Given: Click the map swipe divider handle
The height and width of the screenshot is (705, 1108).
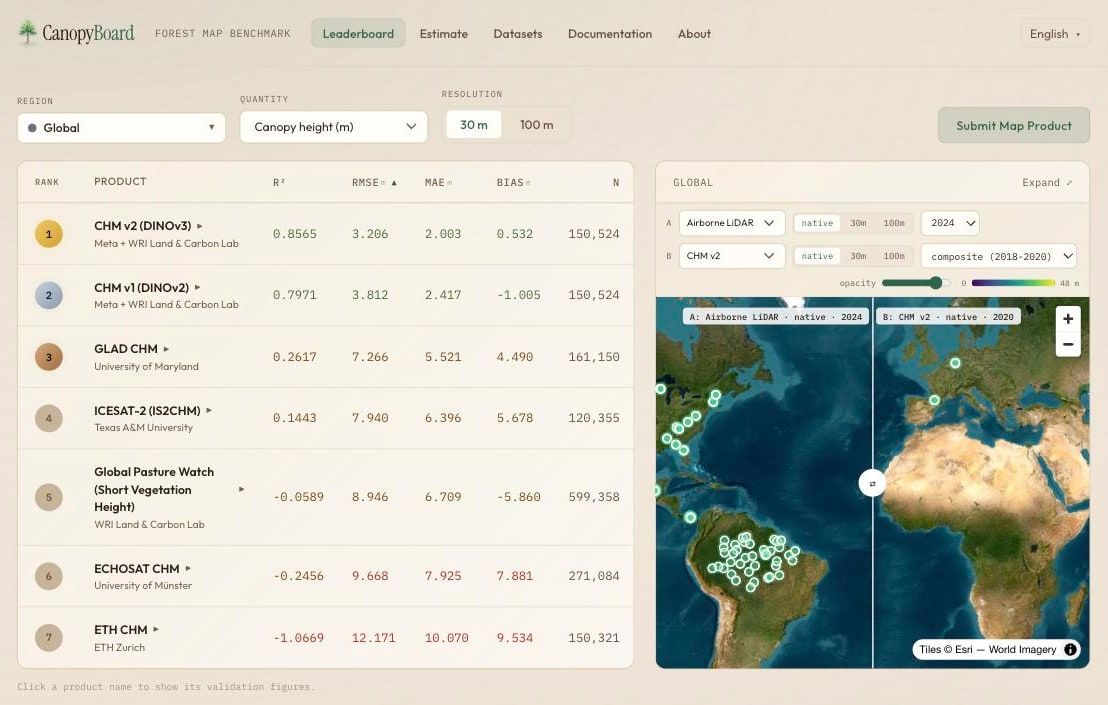Looking at the screenshot, I should [x=872, y=483].
